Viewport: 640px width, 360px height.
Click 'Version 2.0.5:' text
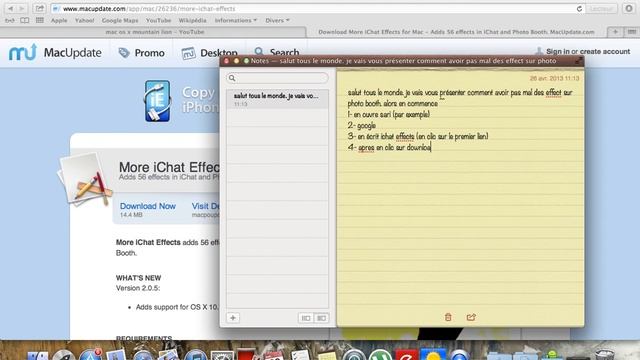click(138, 288)
